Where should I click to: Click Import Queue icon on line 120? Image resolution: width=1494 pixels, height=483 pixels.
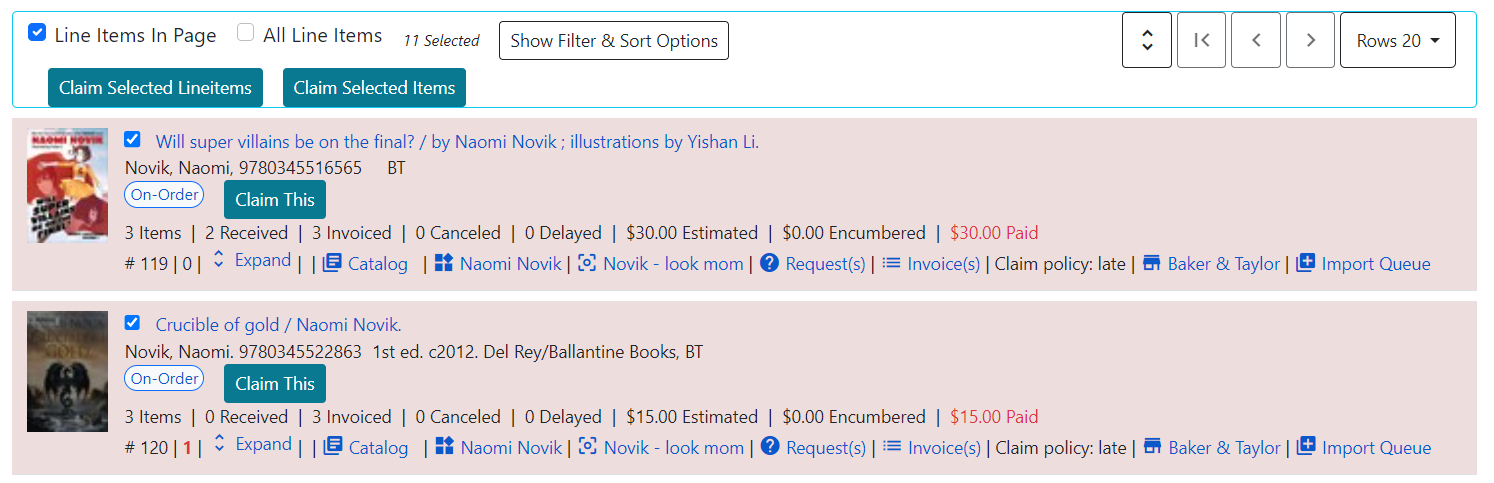[1306, 447]
